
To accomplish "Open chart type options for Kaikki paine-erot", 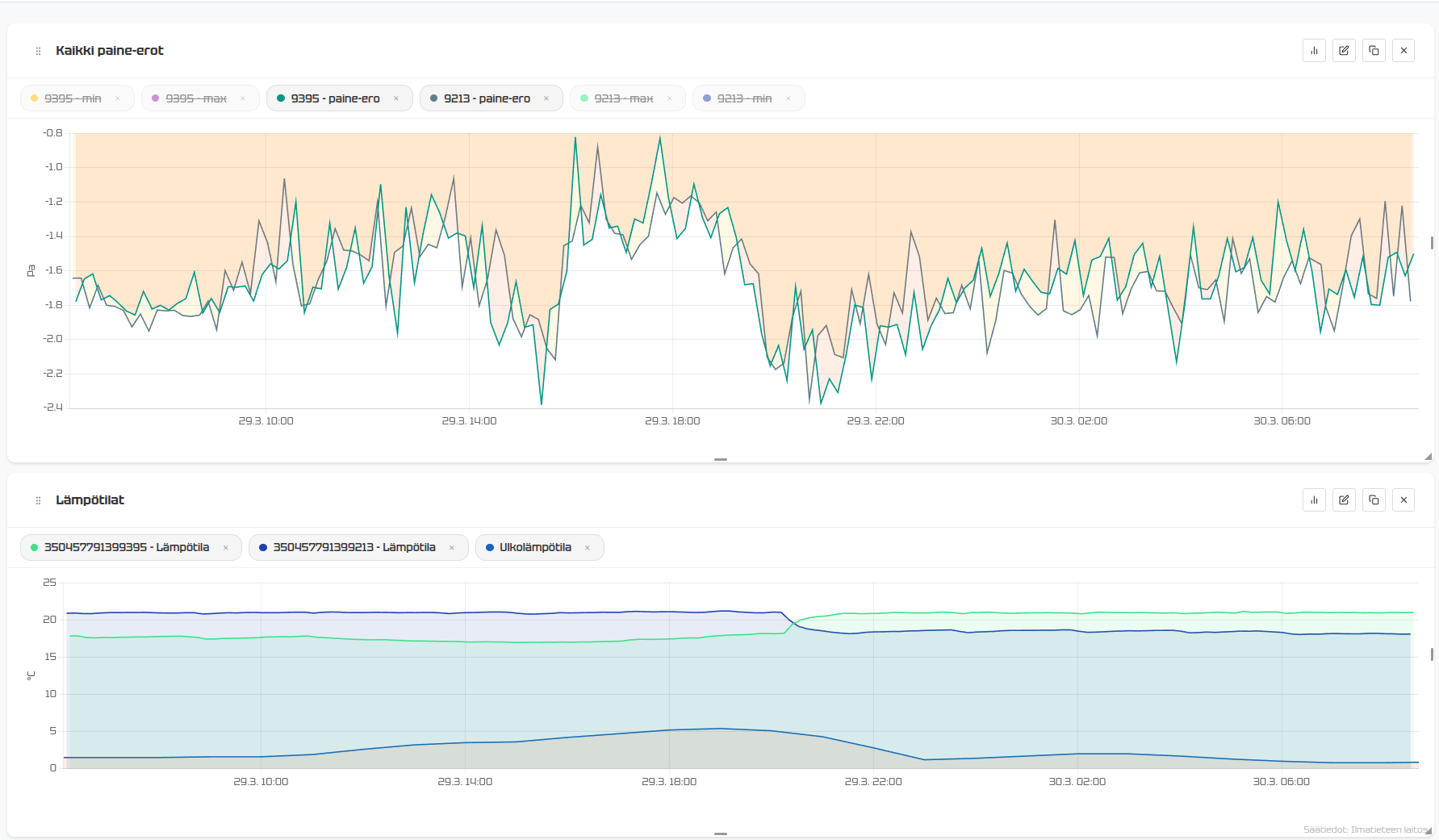I will (x=1314, y=50).
